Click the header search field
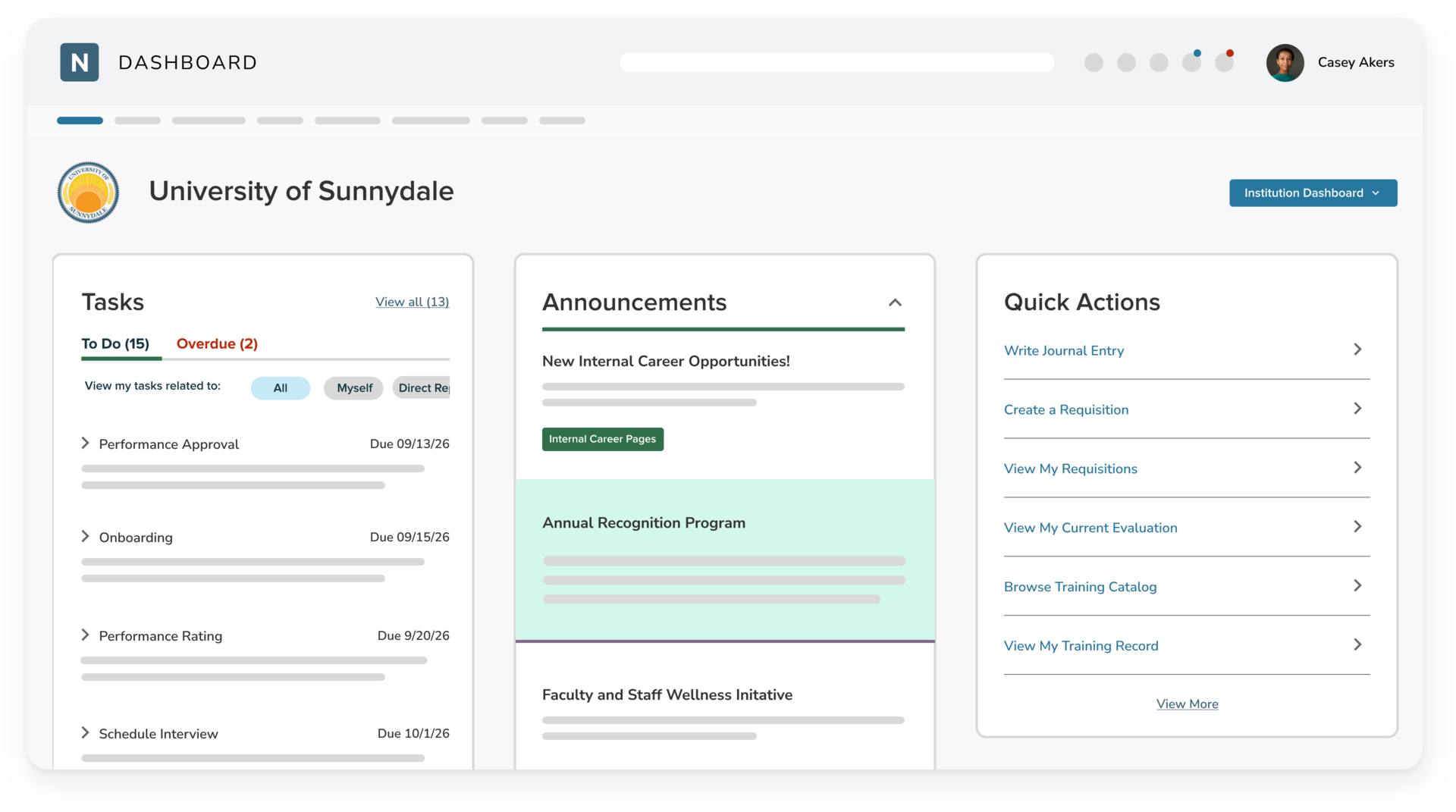1456x812 pixels. (836, 62)
